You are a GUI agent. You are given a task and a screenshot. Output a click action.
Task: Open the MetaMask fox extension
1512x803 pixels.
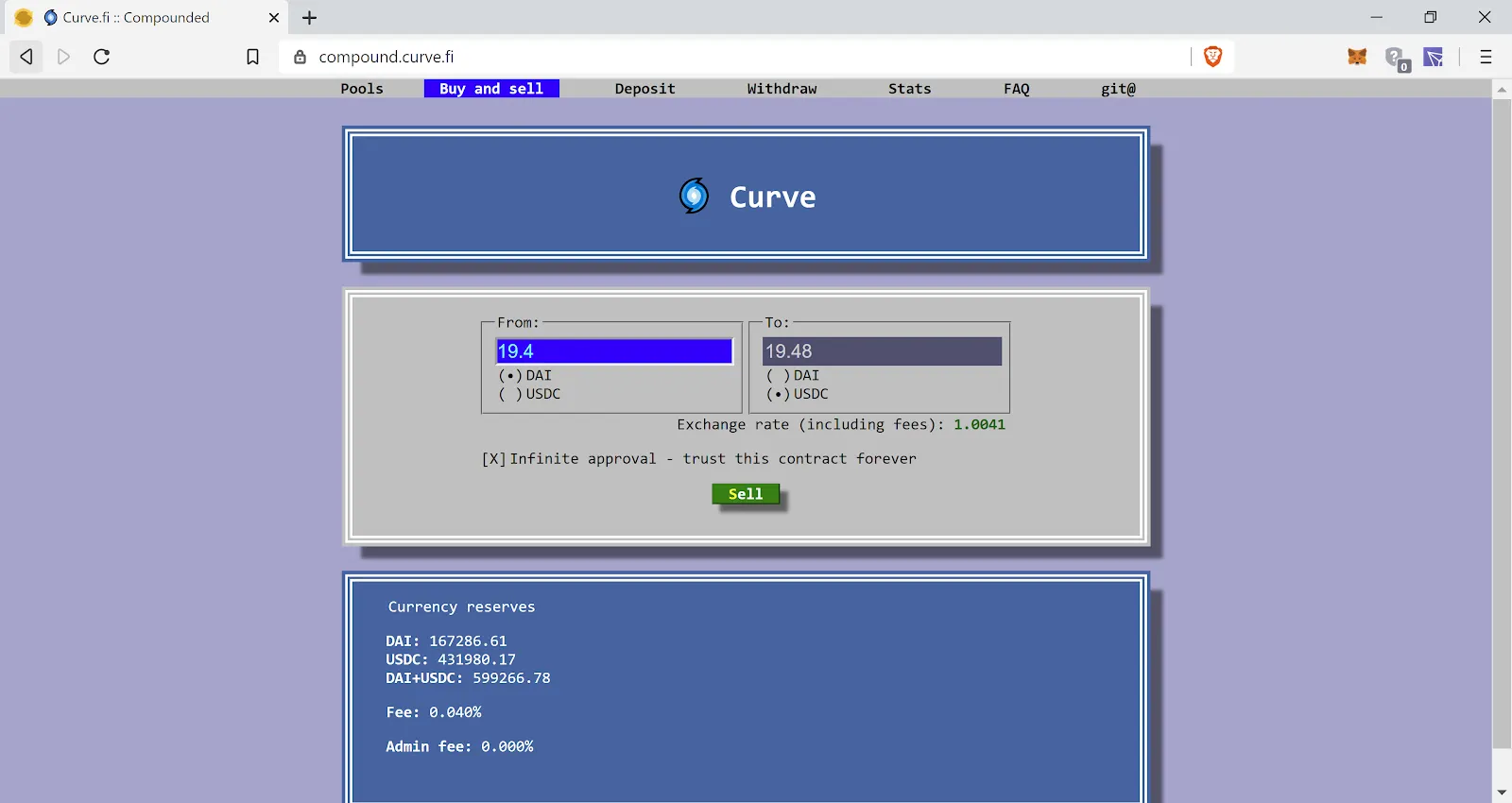1357,57
